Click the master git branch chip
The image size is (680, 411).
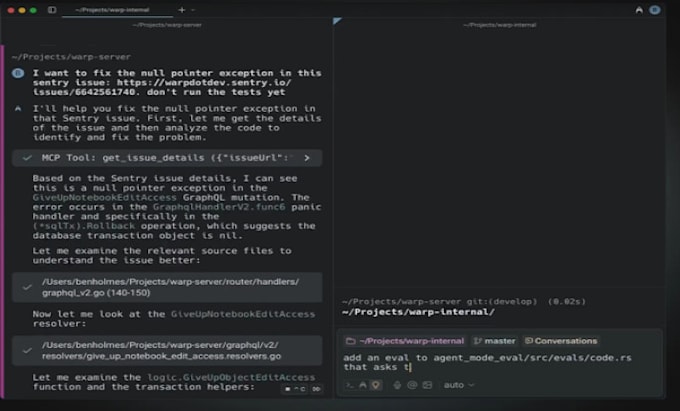495,341
